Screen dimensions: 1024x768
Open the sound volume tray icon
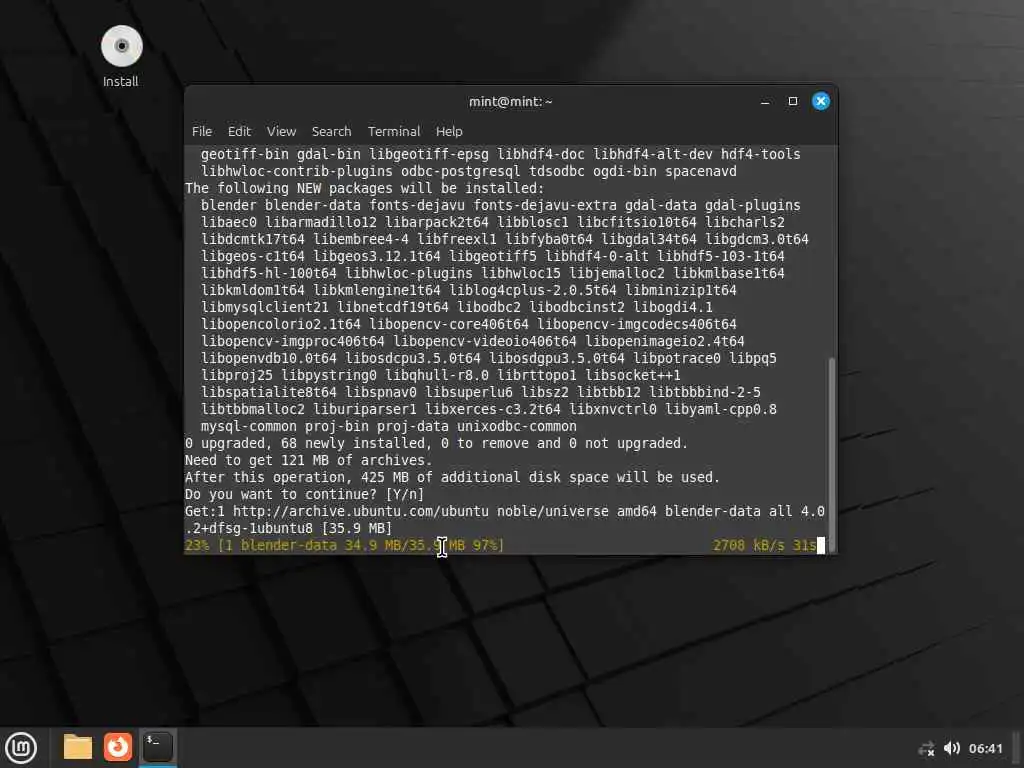click(x=952, y=748)
